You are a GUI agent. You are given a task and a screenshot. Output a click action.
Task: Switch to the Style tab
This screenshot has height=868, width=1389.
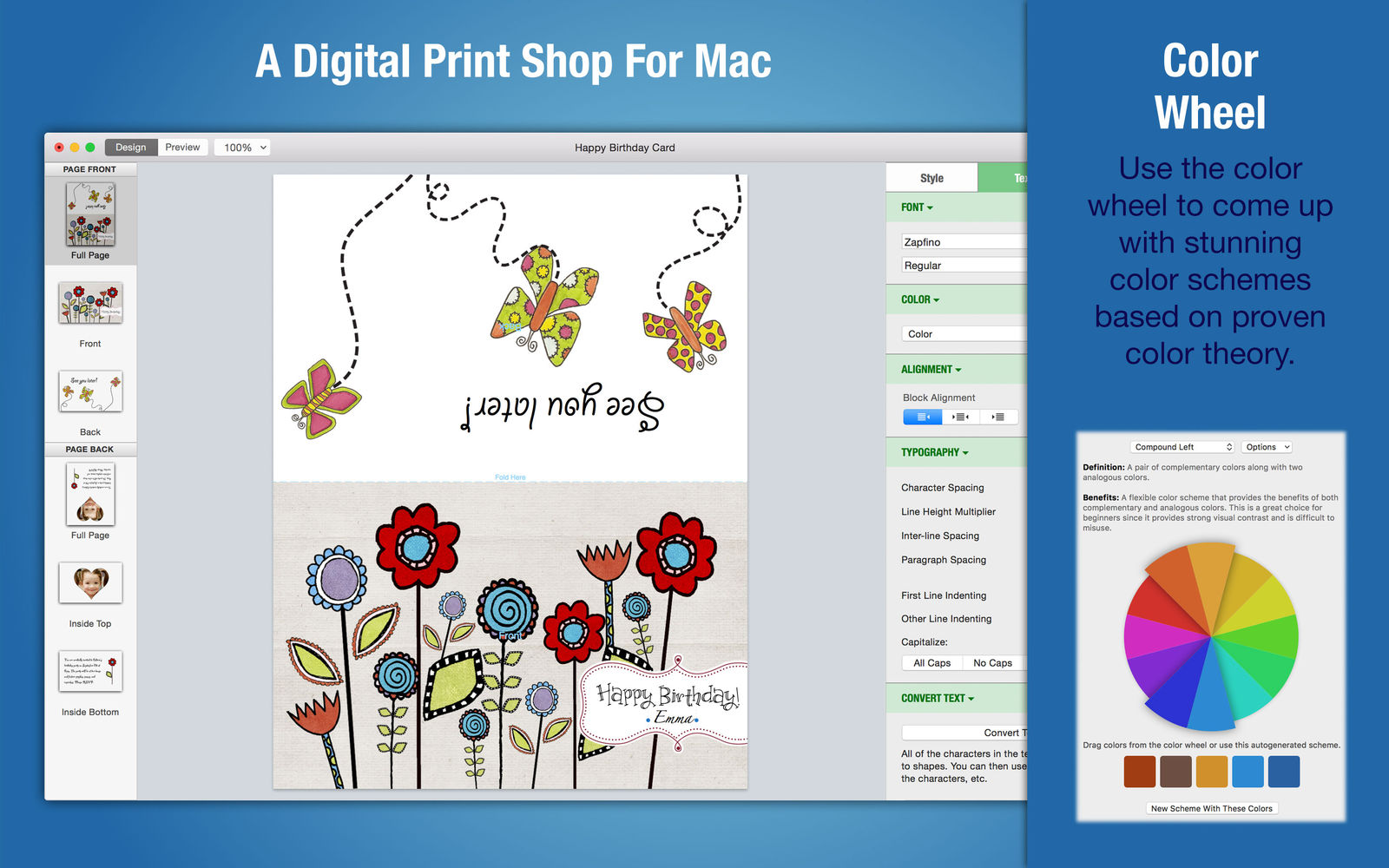click(x=931, y=178)
